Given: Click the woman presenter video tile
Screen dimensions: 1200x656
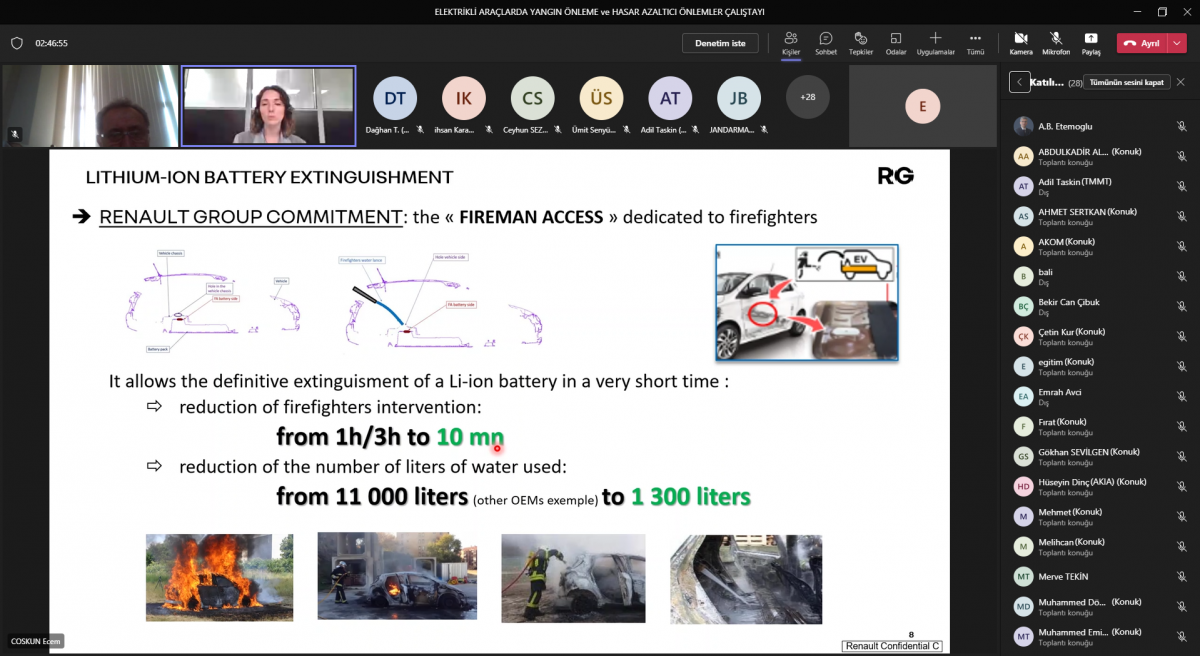Looking at the screenshot, I should tap(268, 106).
